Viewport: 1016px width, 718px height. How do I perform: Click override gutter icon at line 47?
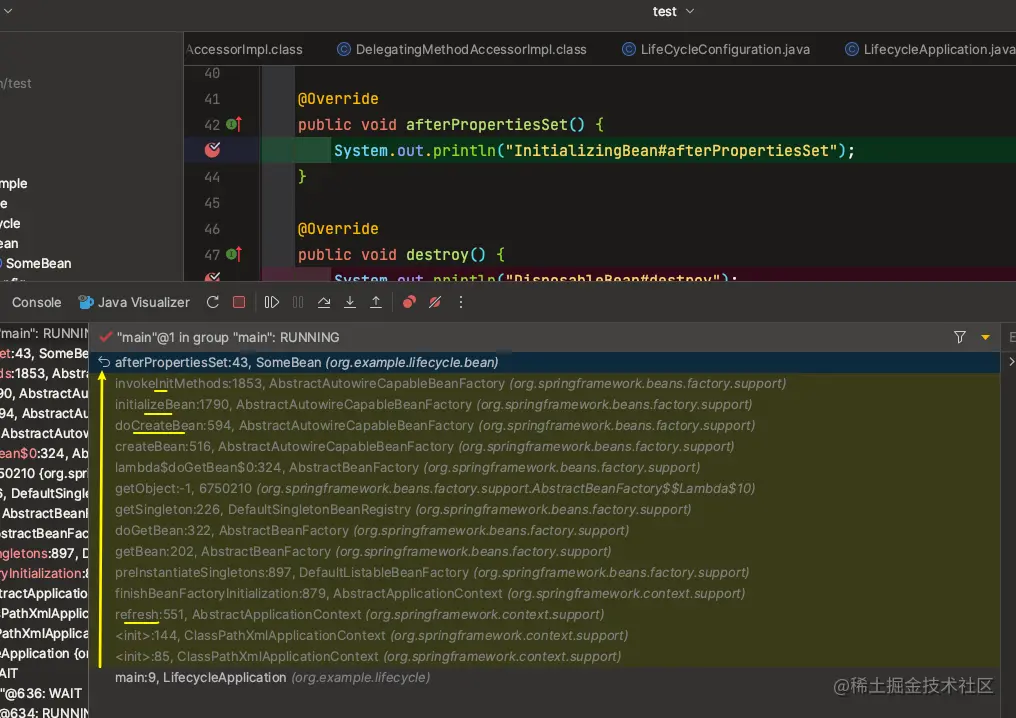tap(235, 254)
